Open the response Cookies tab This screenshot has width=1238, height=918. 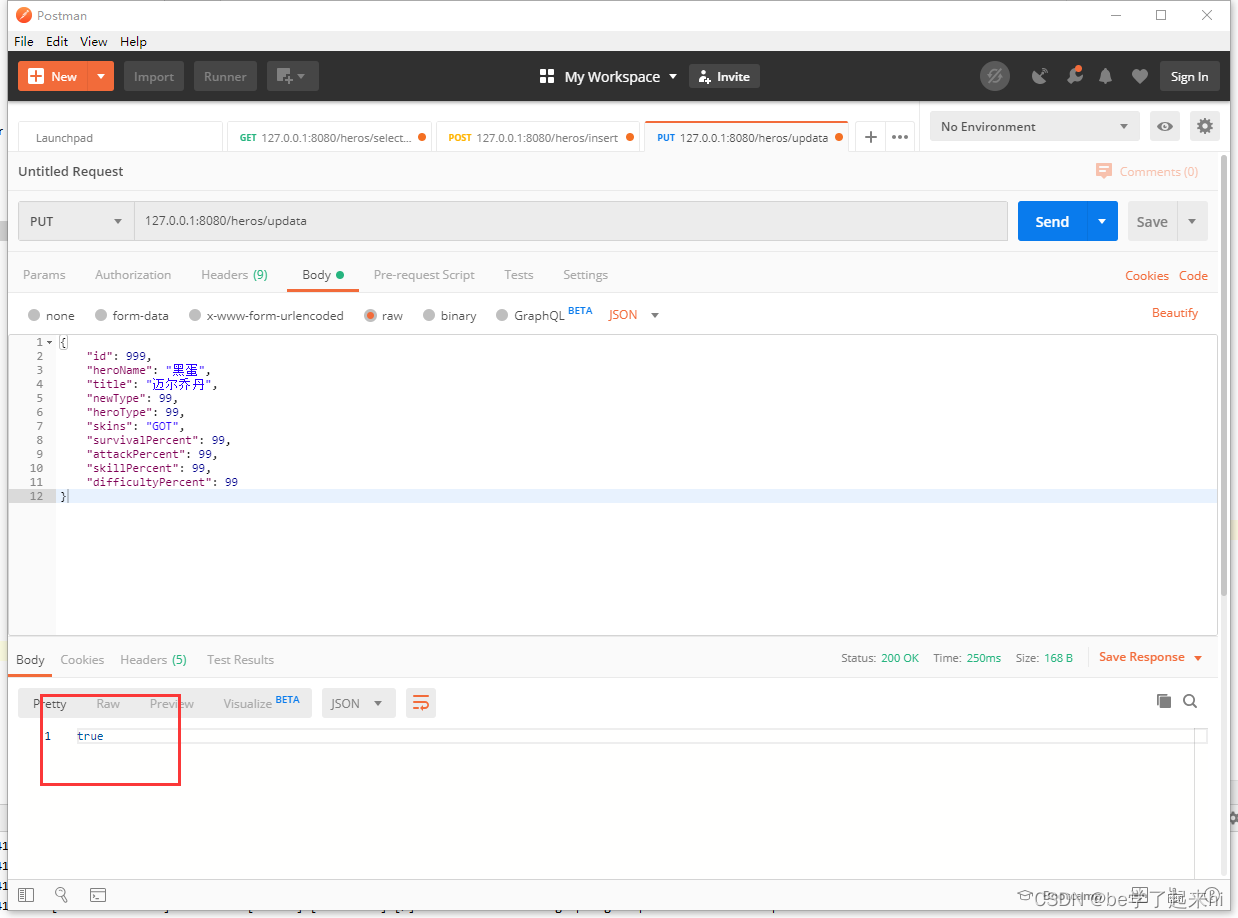[82, 660]
